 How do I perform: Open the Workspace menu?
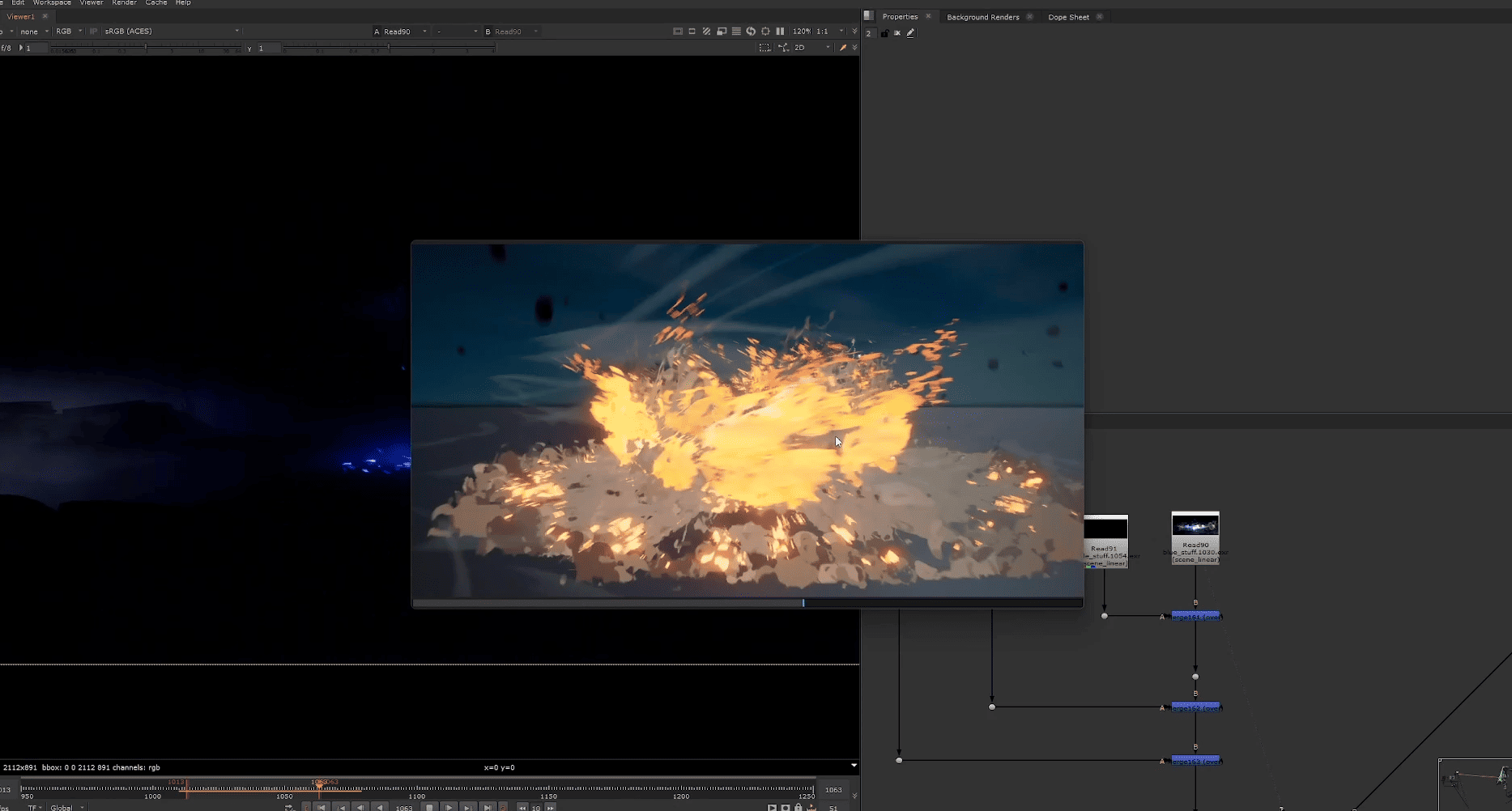point(52,3)
